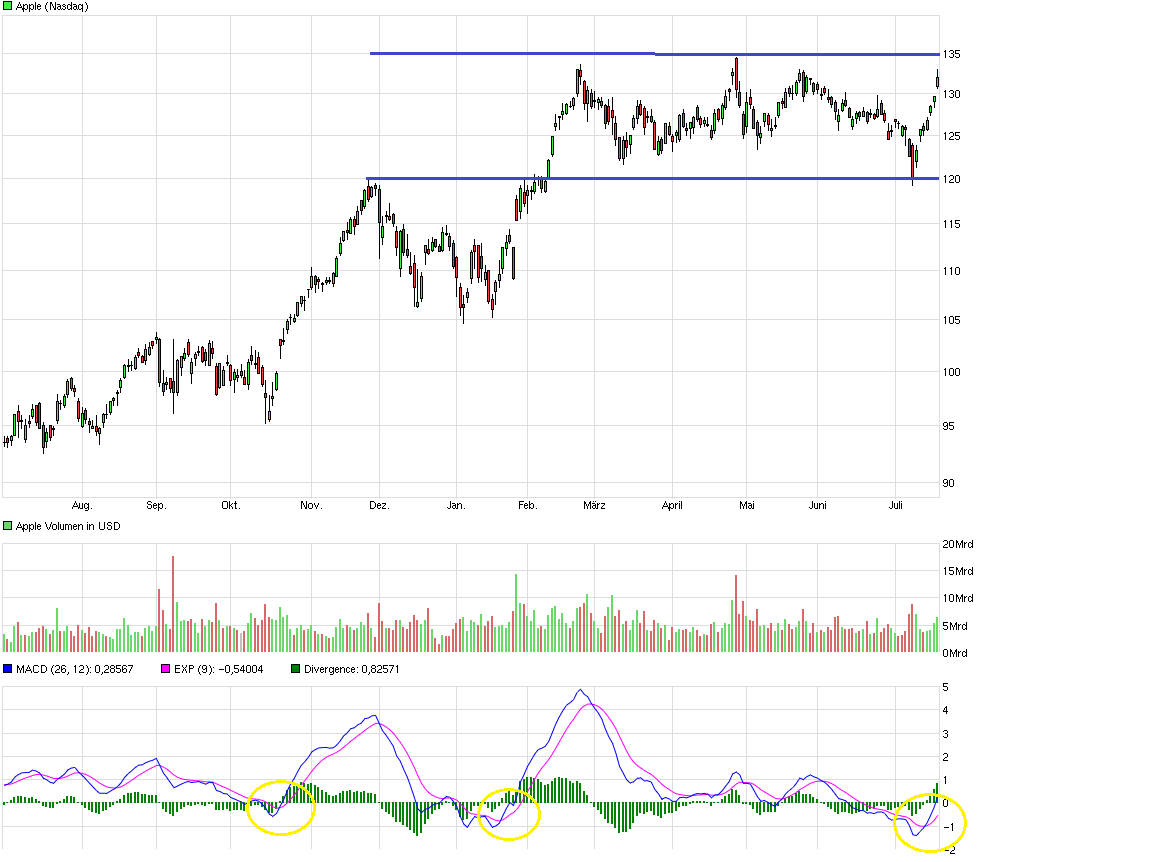Toggle the Apple price series via its legend marker
The height and width of the screenshot is (862, 1152).
[x=8, y=7]
